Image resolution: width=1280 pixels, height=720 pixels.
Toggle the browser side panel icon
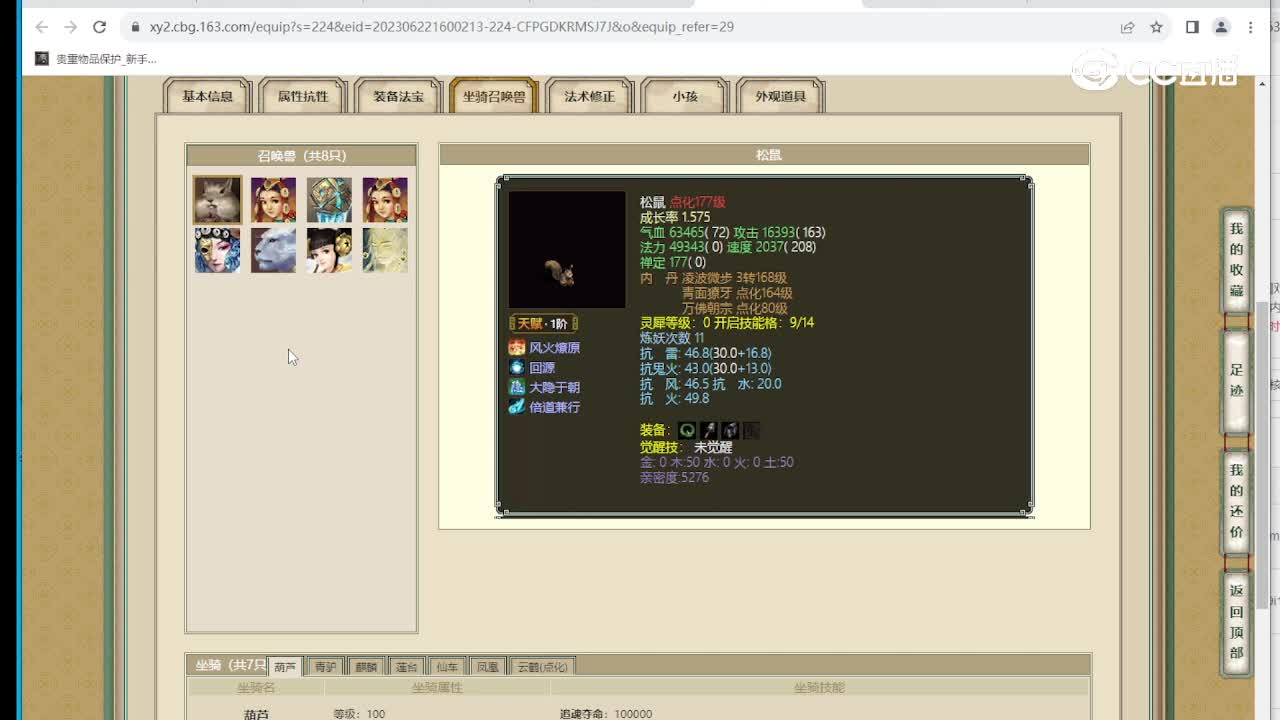[x=1192, y=27]
